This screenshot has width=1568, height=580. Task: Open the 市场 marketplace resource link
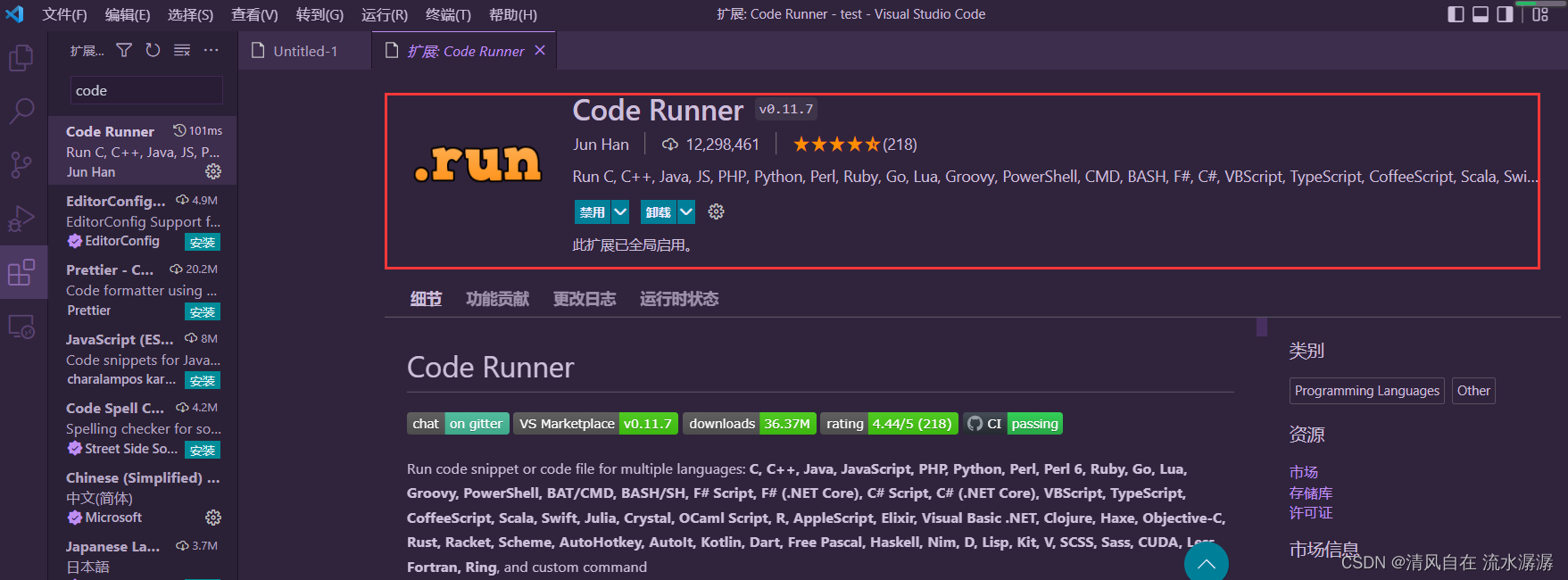(1303, 472)
